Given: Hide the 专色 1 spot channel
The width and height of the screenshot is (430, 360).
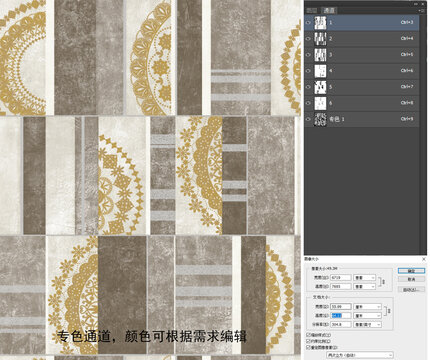Looking at the screenshot, I should [308, 119].
